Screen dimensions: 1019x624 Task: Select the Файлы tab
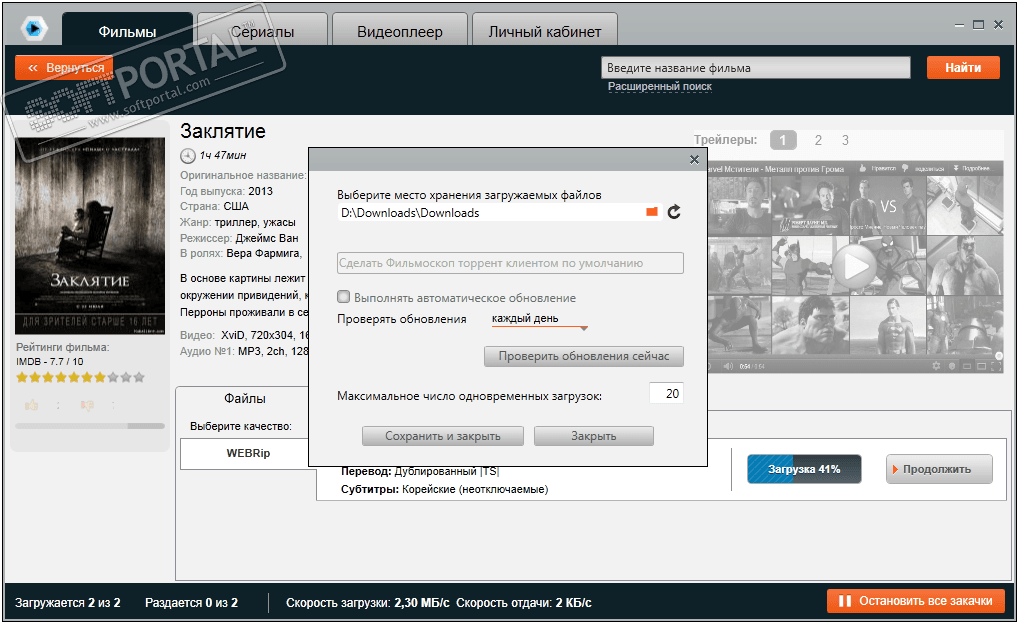click(x=244, y=398)
